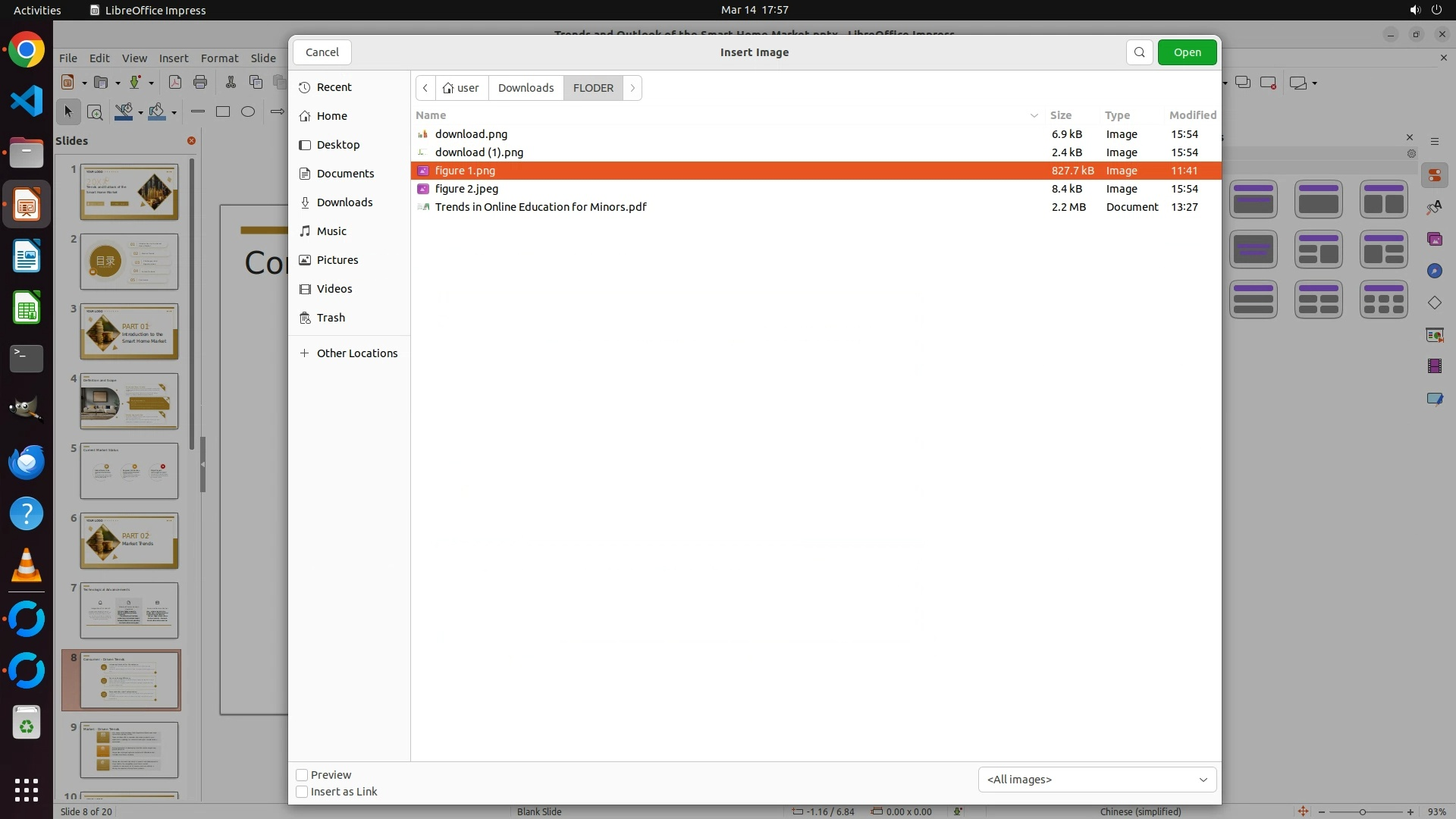Open the Navigator sidebar icon
The width and height of the screenshot is (1456, 819).
[x=1434, y=271]
